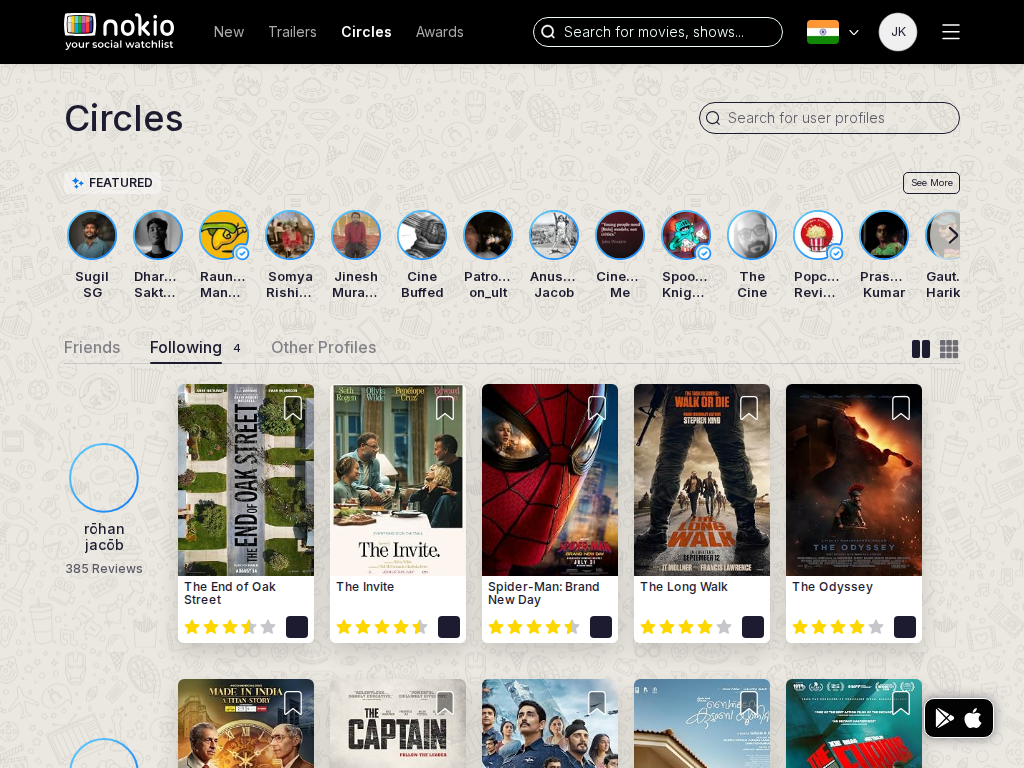Open Popc Revi popcorn profile avatar
Screen dimensions: 1024x768
[x=818, y=235]
